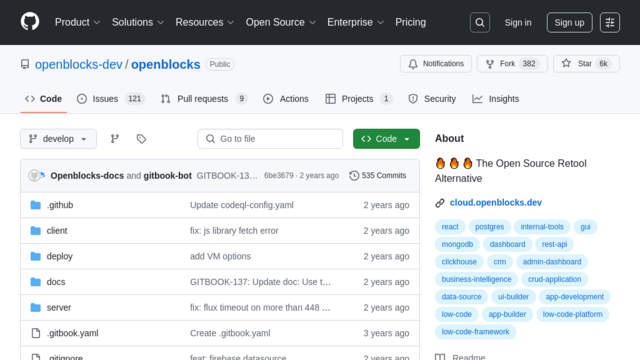The image size is (640, 360).
Task: Select the postgres topic tag
Action: coord(489,227)
